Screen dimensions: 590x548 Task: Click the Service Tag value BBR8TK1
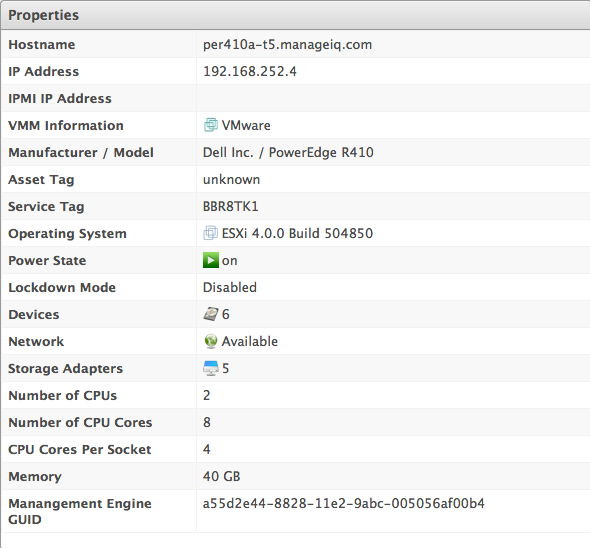[x=231, y=207]
